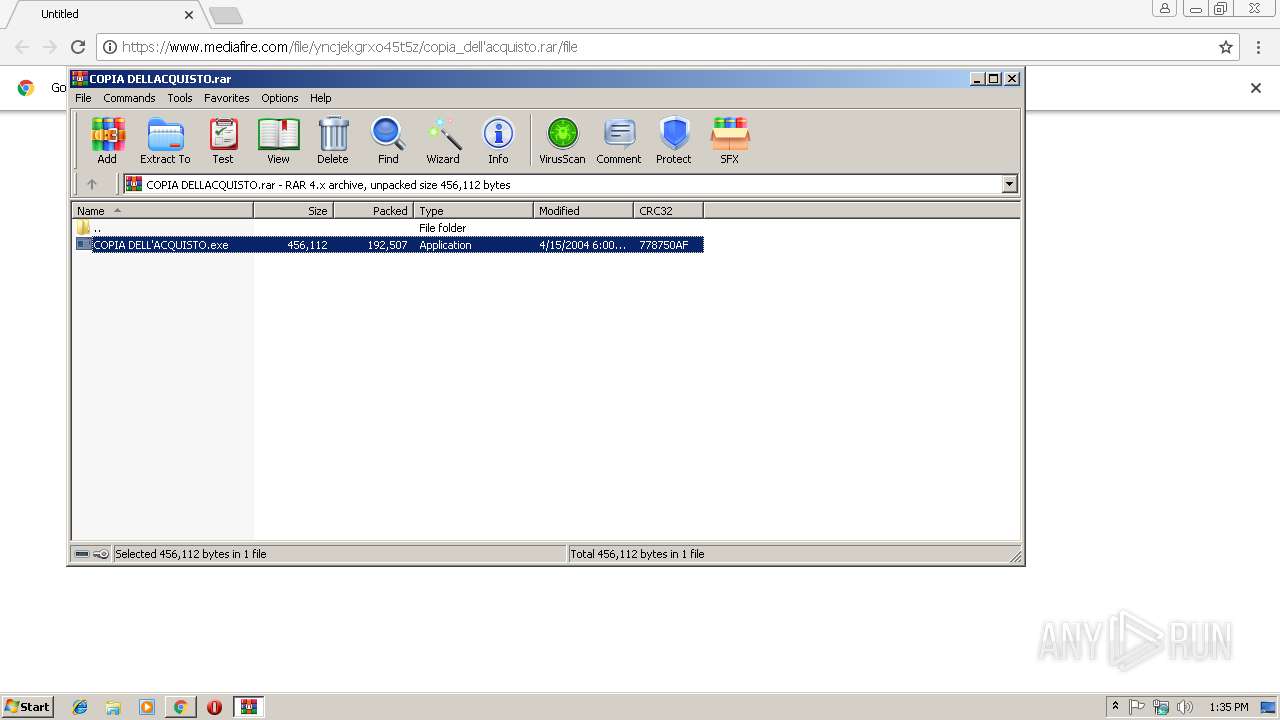This screenshot has height=720, width=1280.
Task: Click the drive icon in WinRAR status bar
Action: pyautogui.click(x=82, y=554)
